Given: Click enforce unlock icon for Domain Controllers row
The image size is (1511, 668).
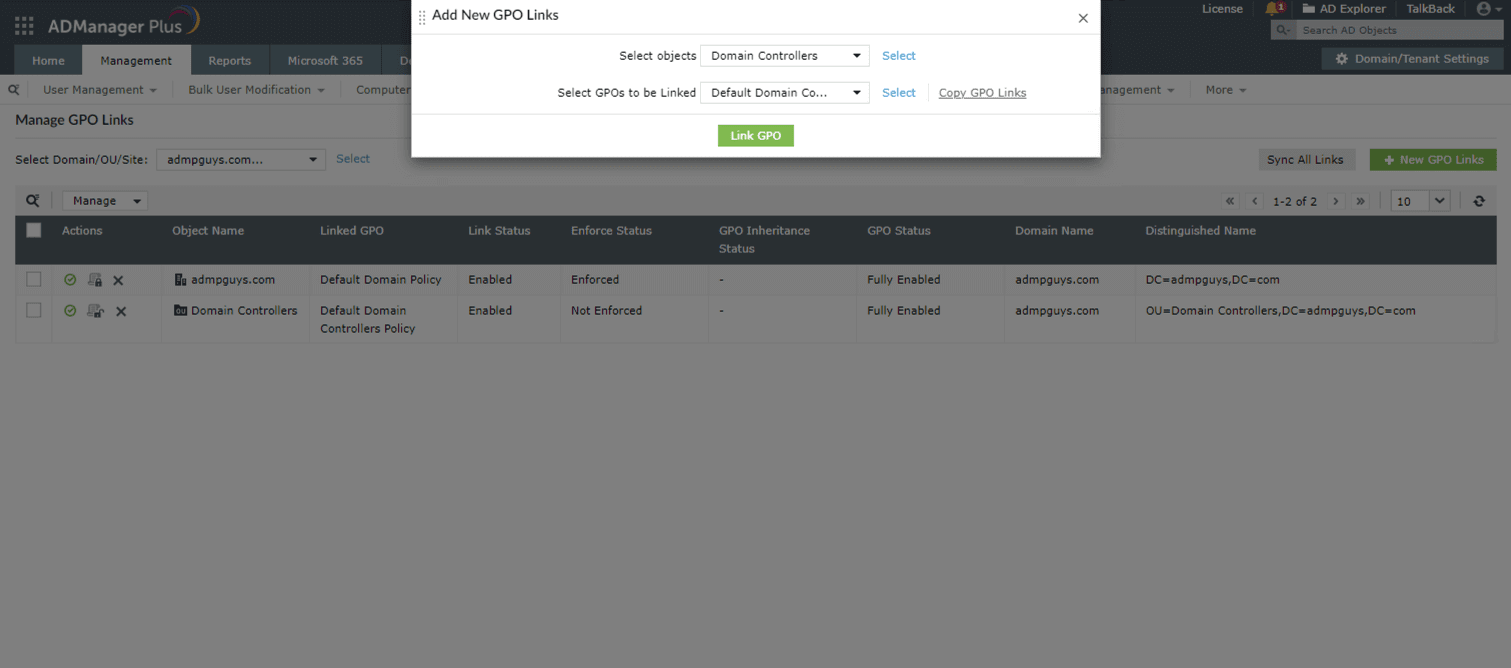Looking at the screenshot, I should pos(95,311).
